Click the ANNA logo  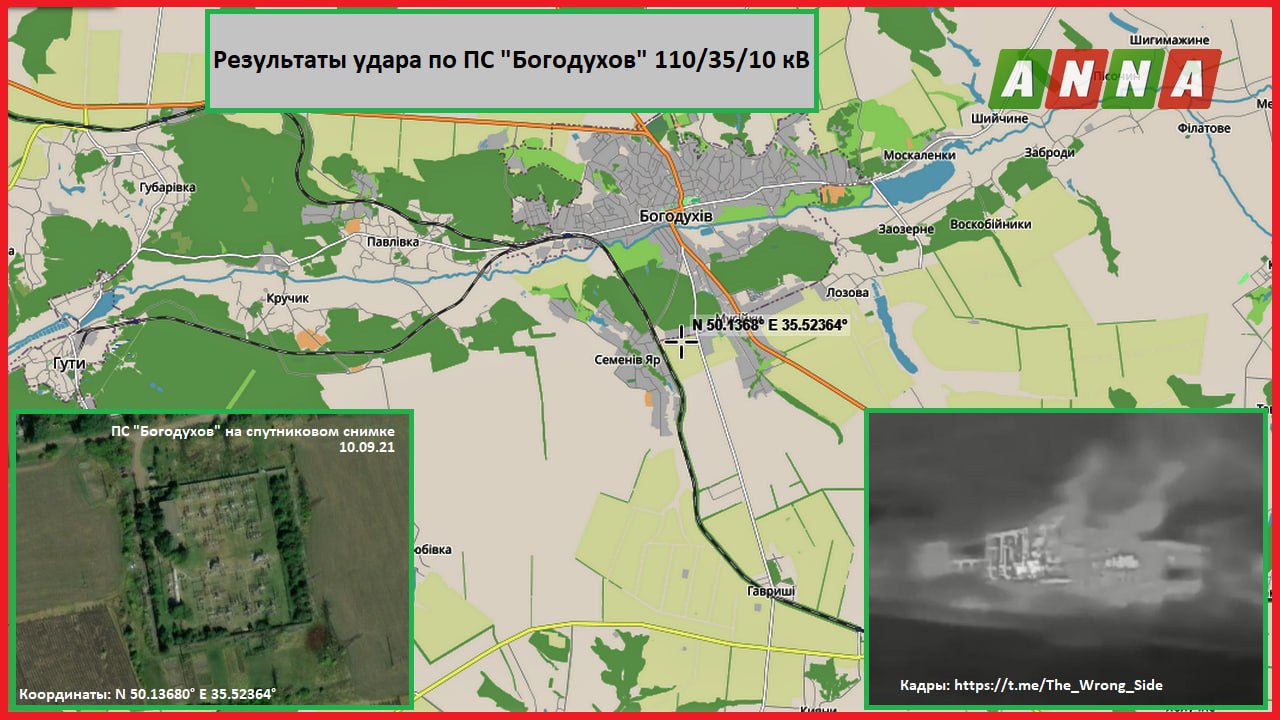point(1104,78)
